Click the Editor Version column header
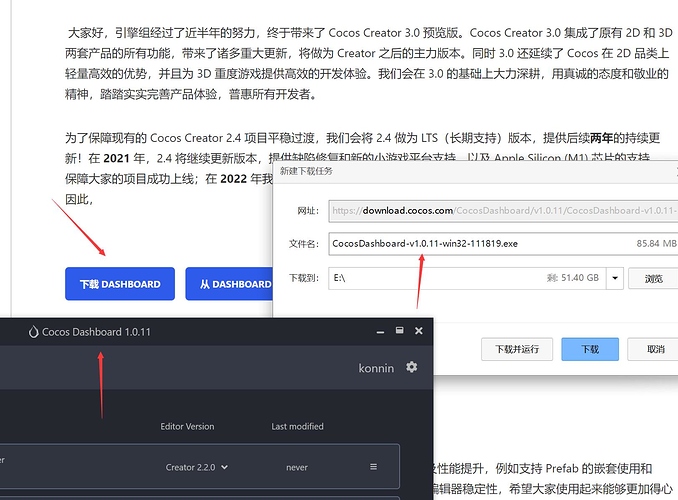This screenshot has width=678, height=500. [x=187, y=426]
